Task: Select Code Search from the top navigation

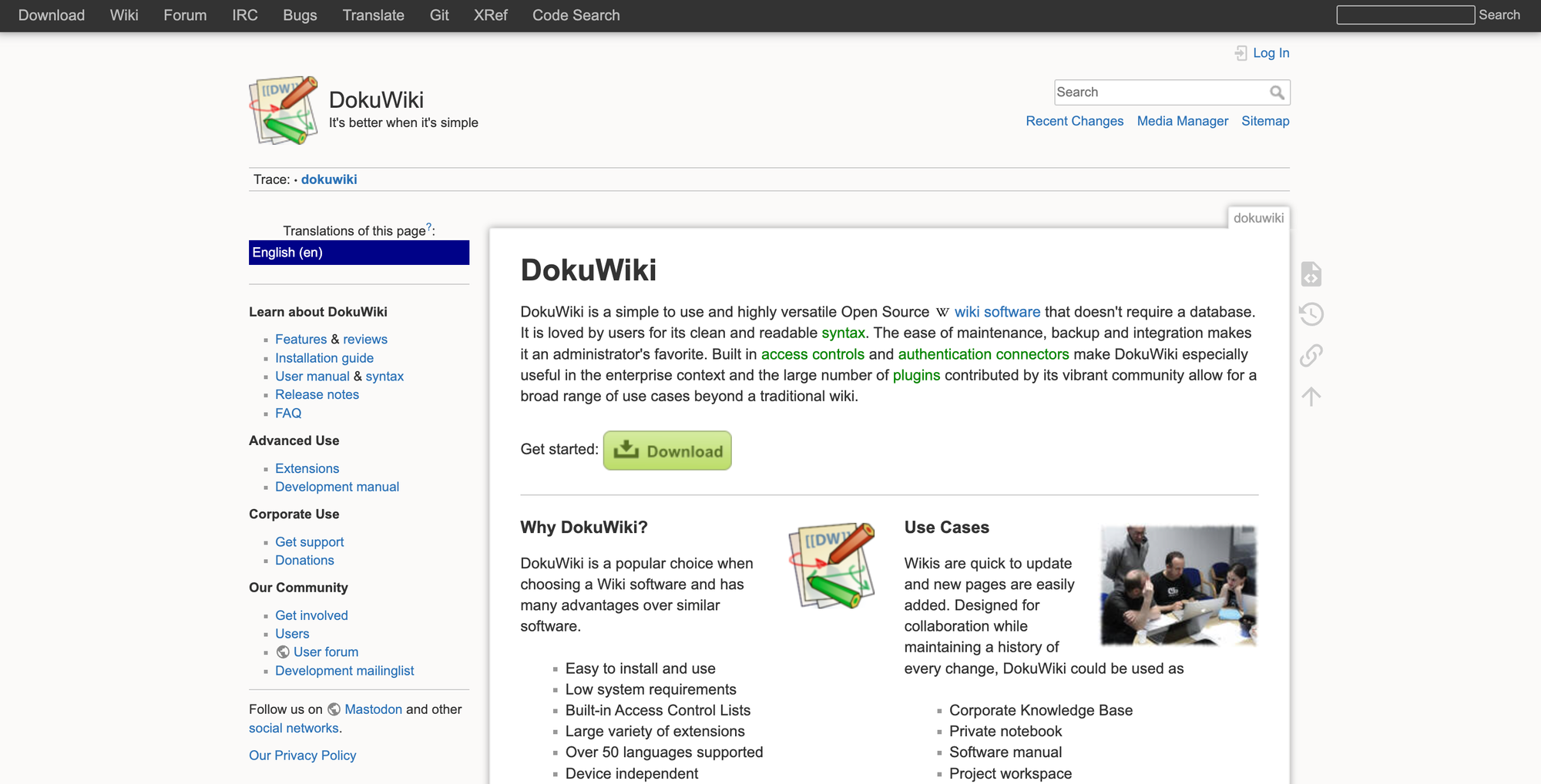Action: tap(576, 15)
